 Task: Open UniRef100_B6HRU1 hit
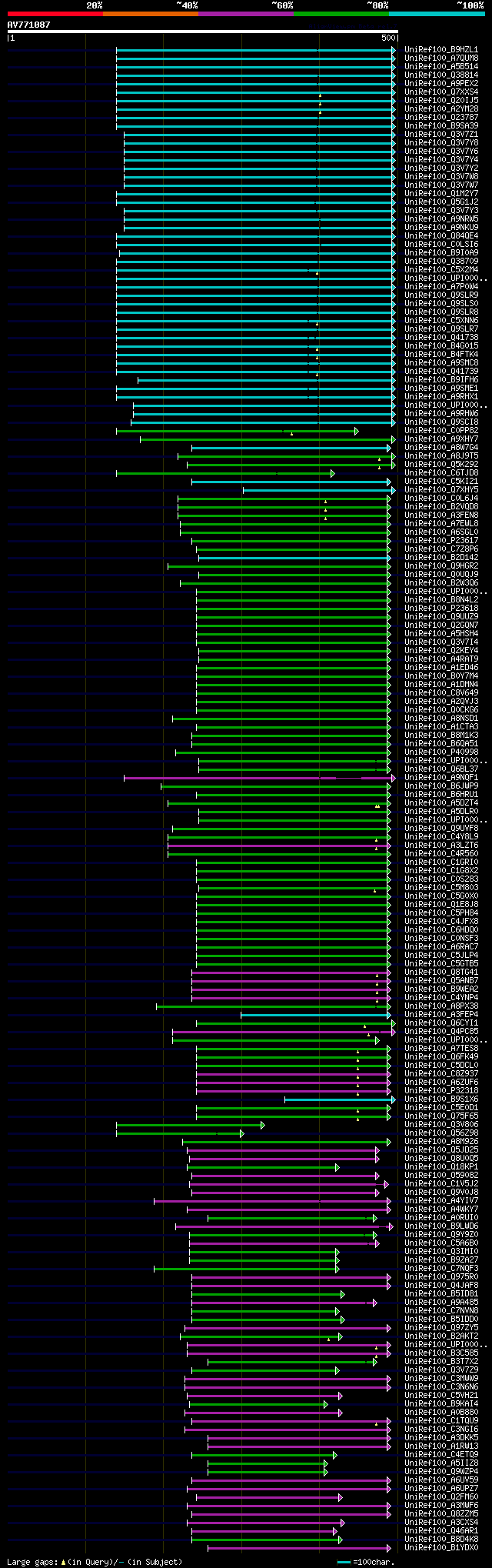point(441,795)
